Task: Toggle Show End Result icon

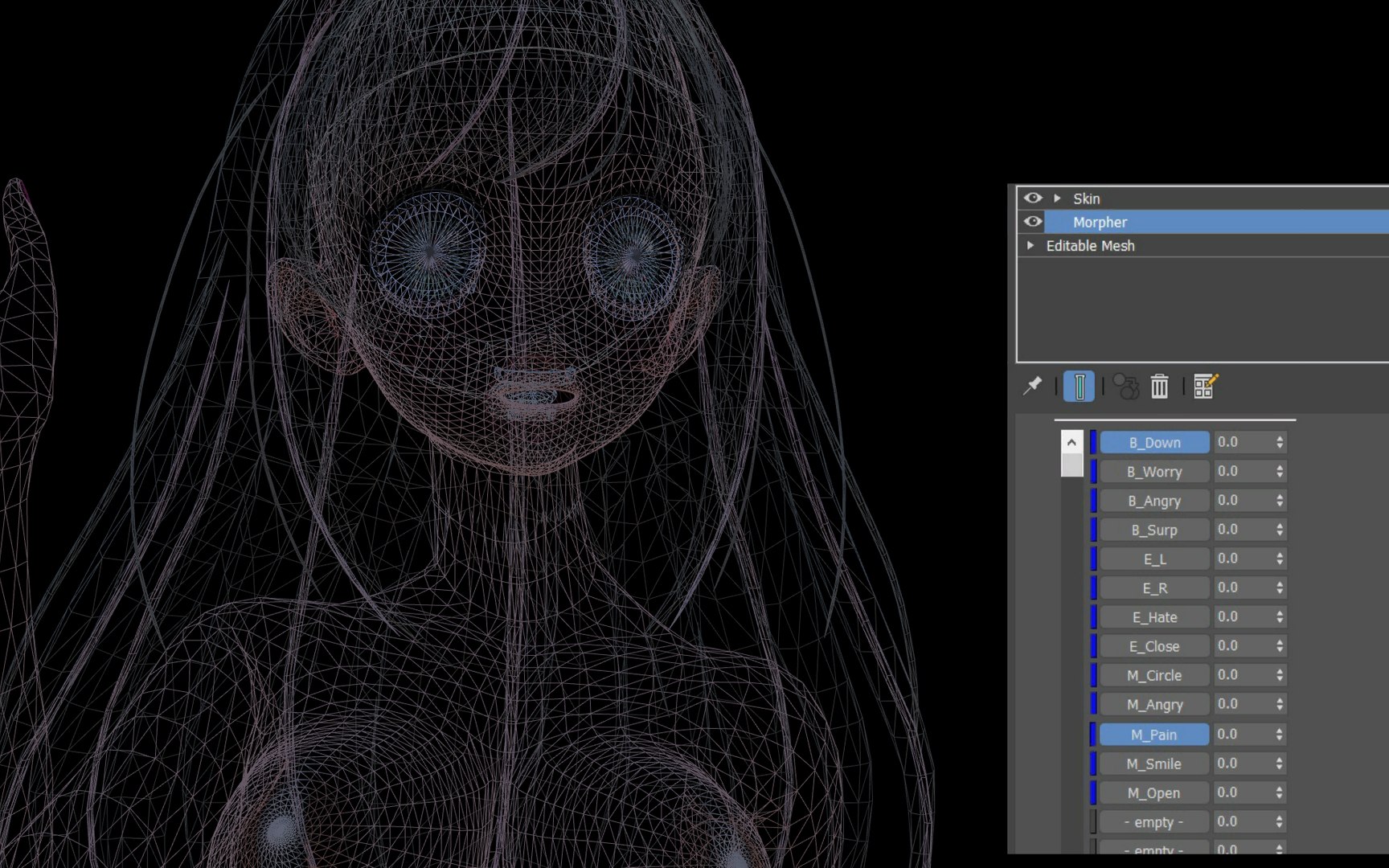Action: [x=1079, y=387]
